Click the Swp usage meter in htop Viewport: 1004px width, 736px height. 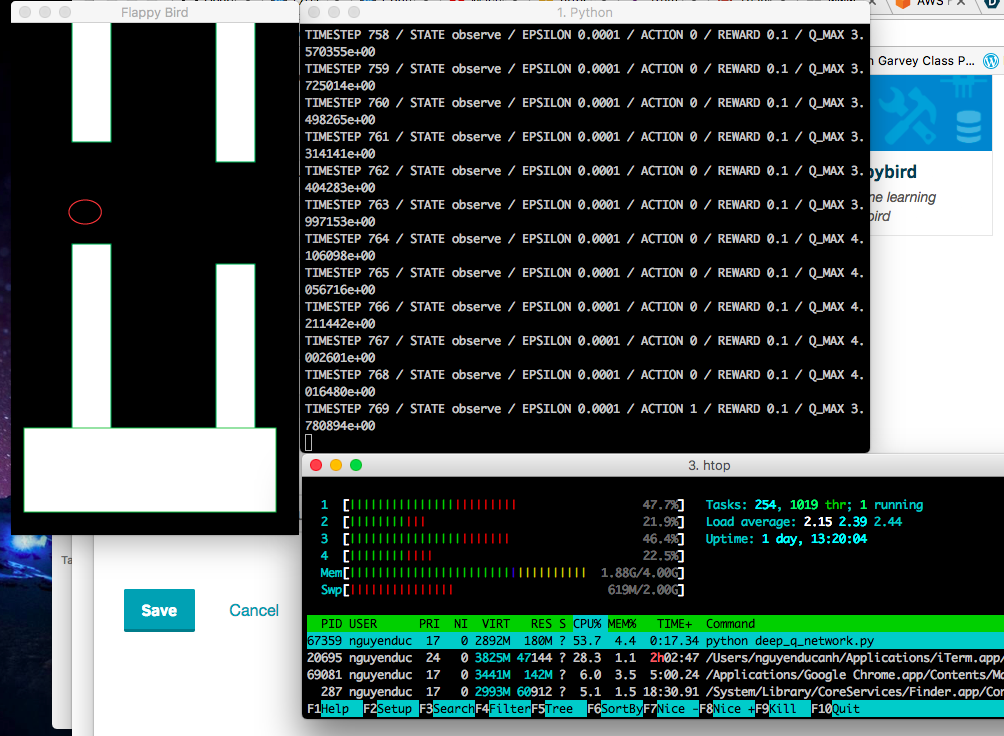click(x=502, y=589)
